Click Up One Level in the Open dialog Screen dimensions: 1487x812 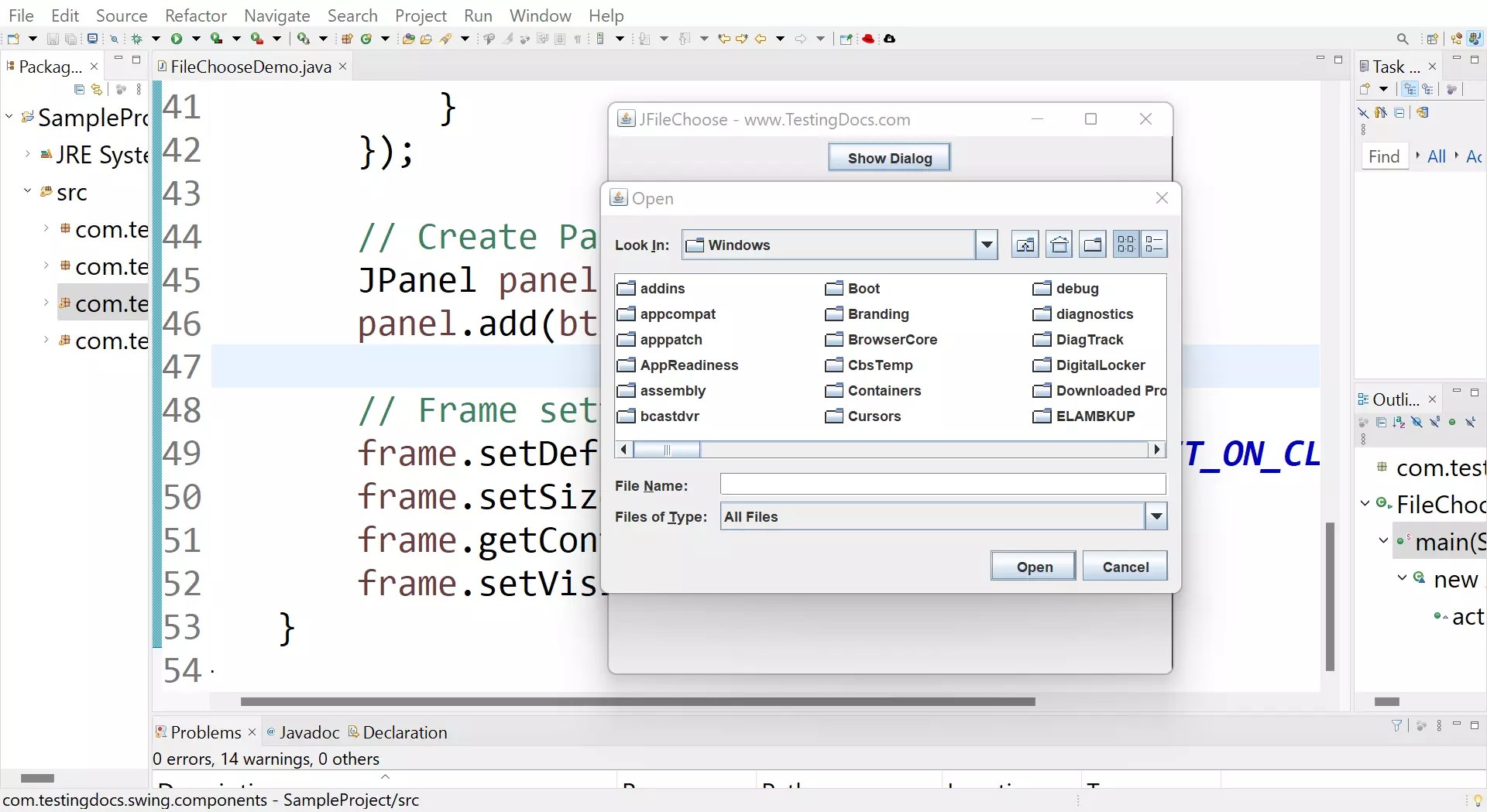coord(1025,244)
